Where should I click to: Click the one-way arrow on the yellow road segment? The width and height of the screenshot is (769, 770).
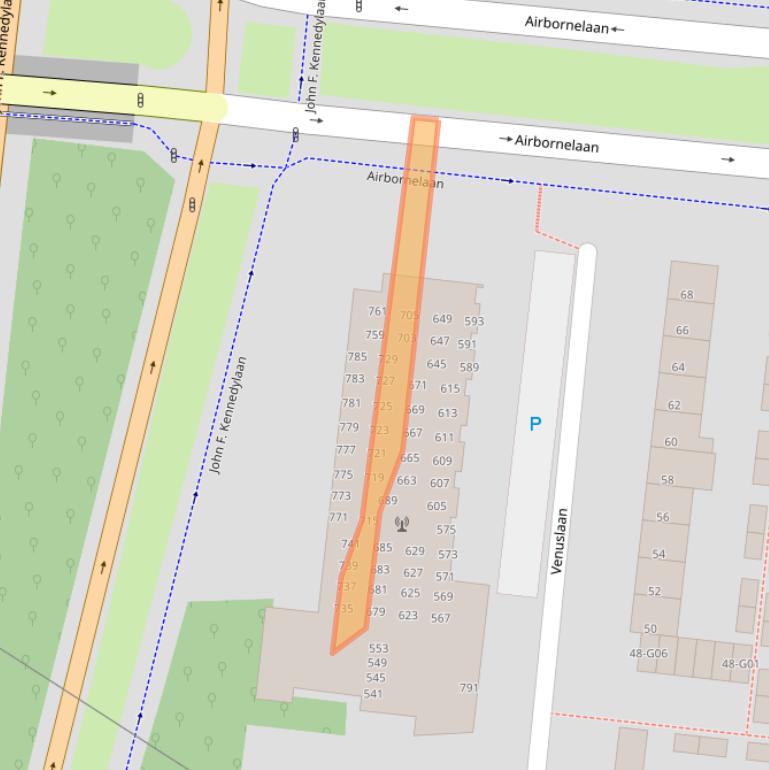(50, 93)
